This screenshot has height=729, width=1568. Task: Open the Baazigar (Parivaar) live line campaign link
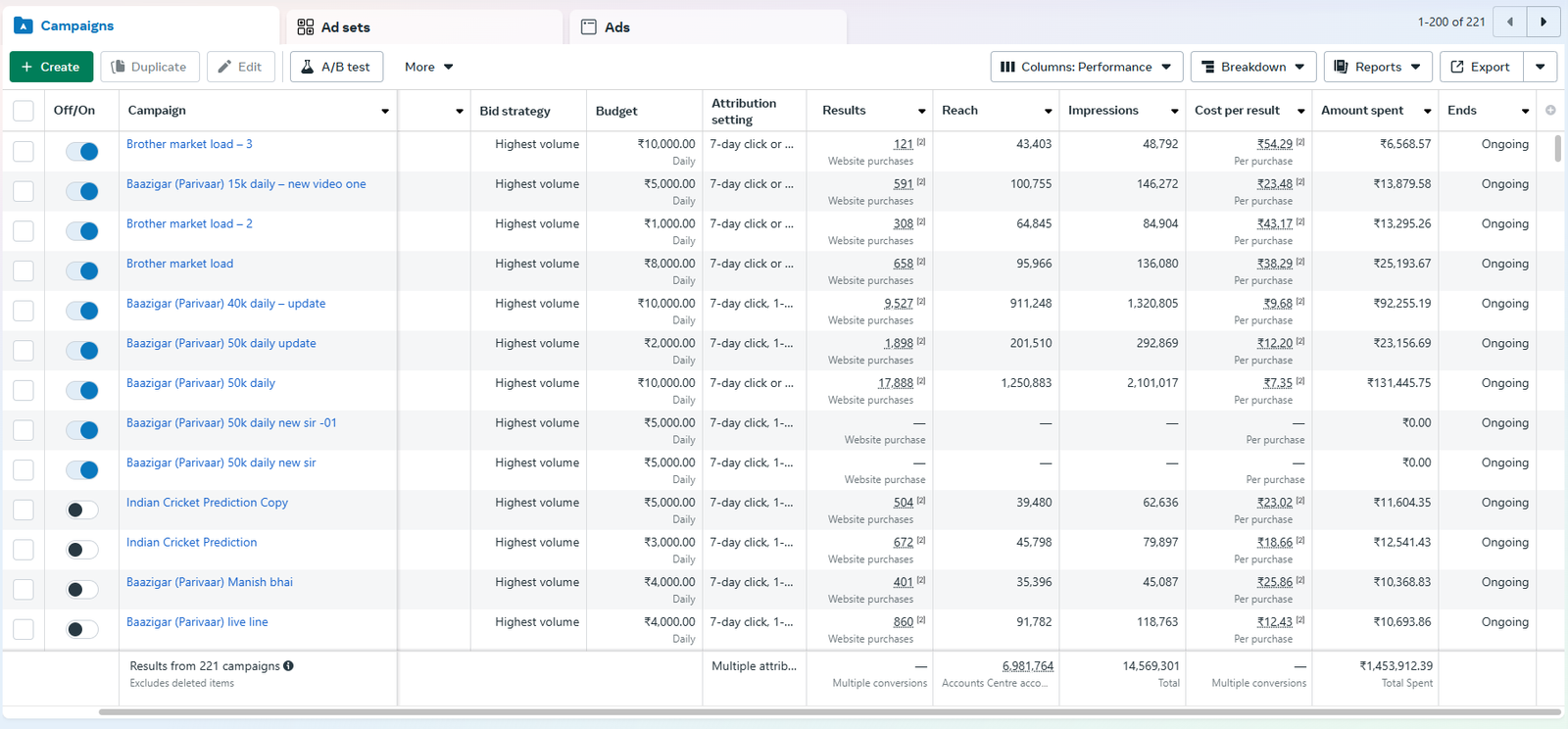pyautogui.click(x=197, y=622)
